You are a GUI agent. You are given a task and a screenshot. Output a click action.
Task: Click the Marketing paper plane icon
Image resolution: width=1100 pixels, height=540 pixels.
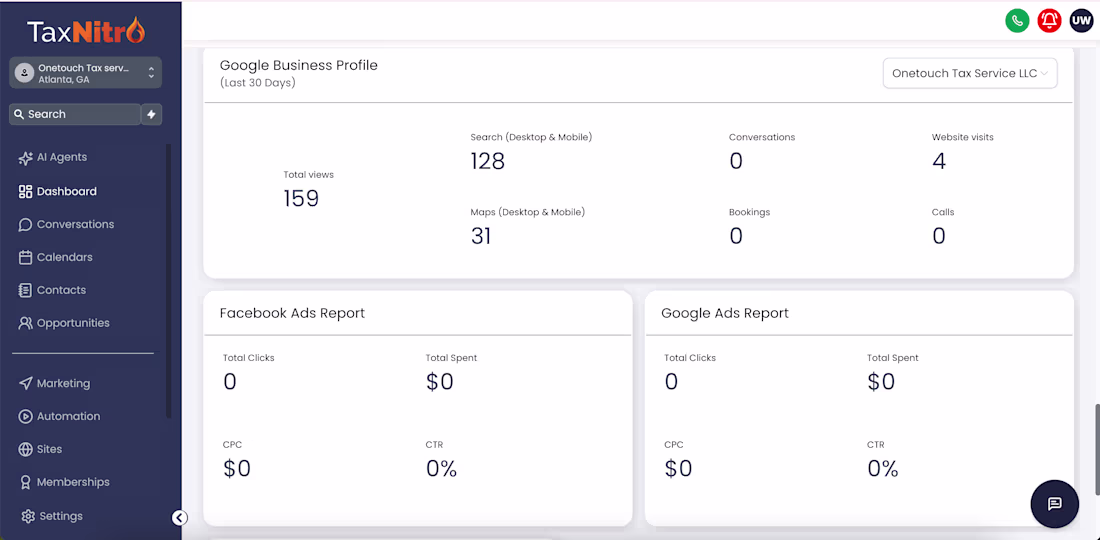(25, 384)
